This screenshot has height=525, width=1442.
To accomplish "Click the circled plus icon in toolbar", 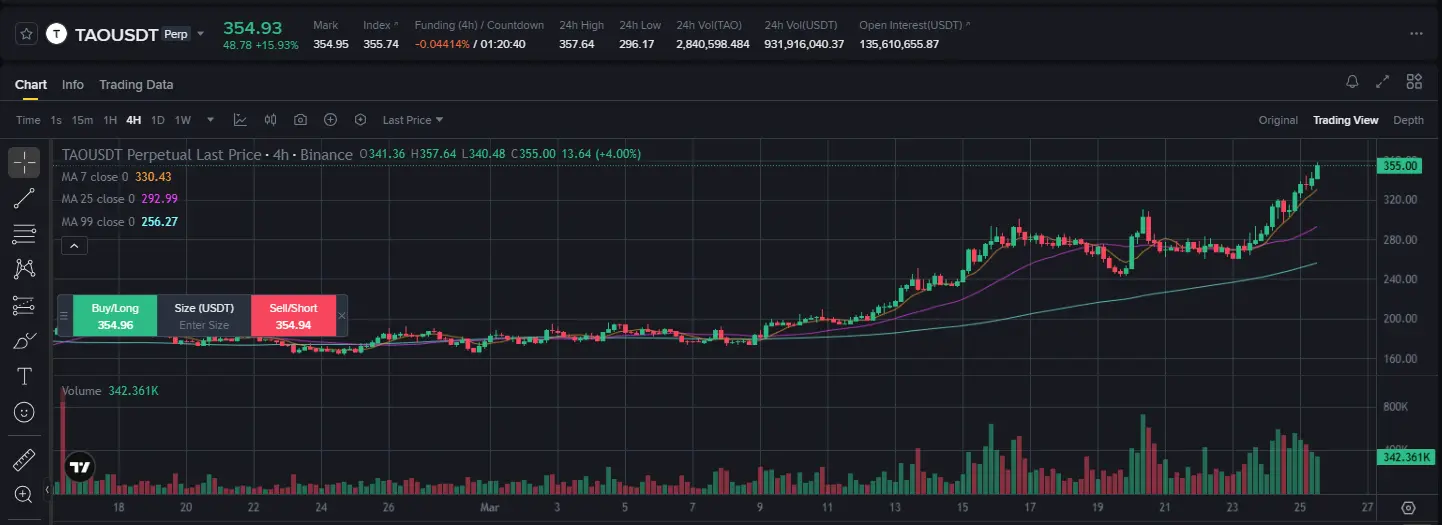I will click(x=330, y=120).
